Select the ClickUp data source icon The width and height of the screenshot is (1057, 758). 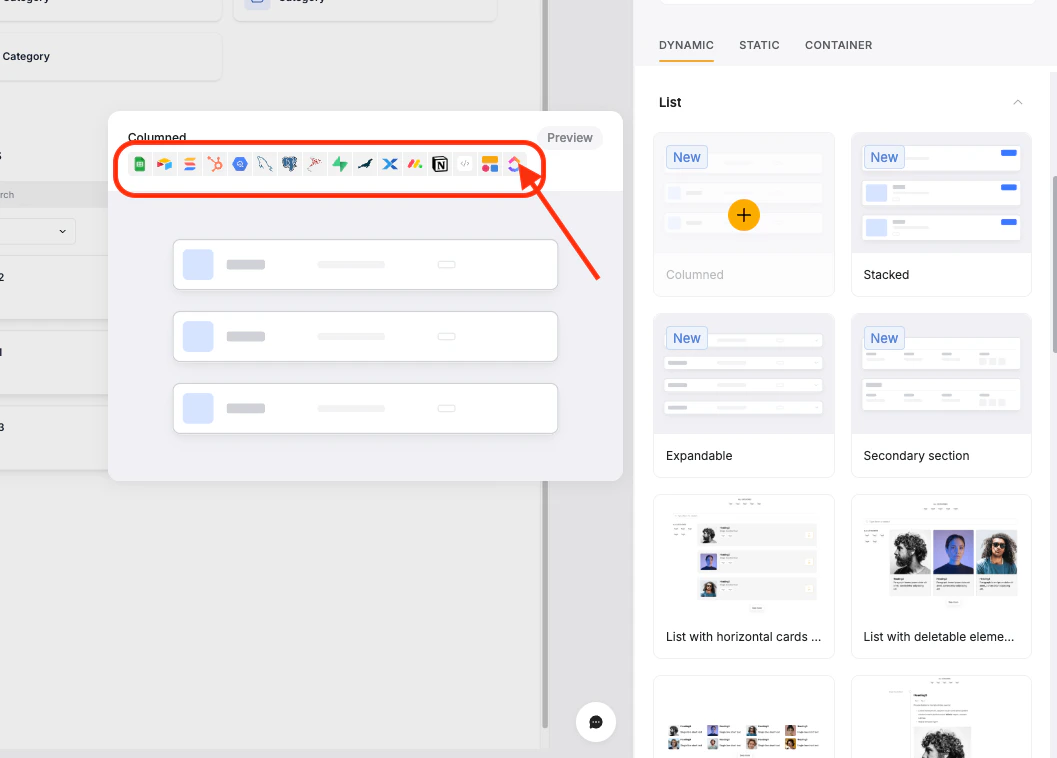tap(514, 164)
